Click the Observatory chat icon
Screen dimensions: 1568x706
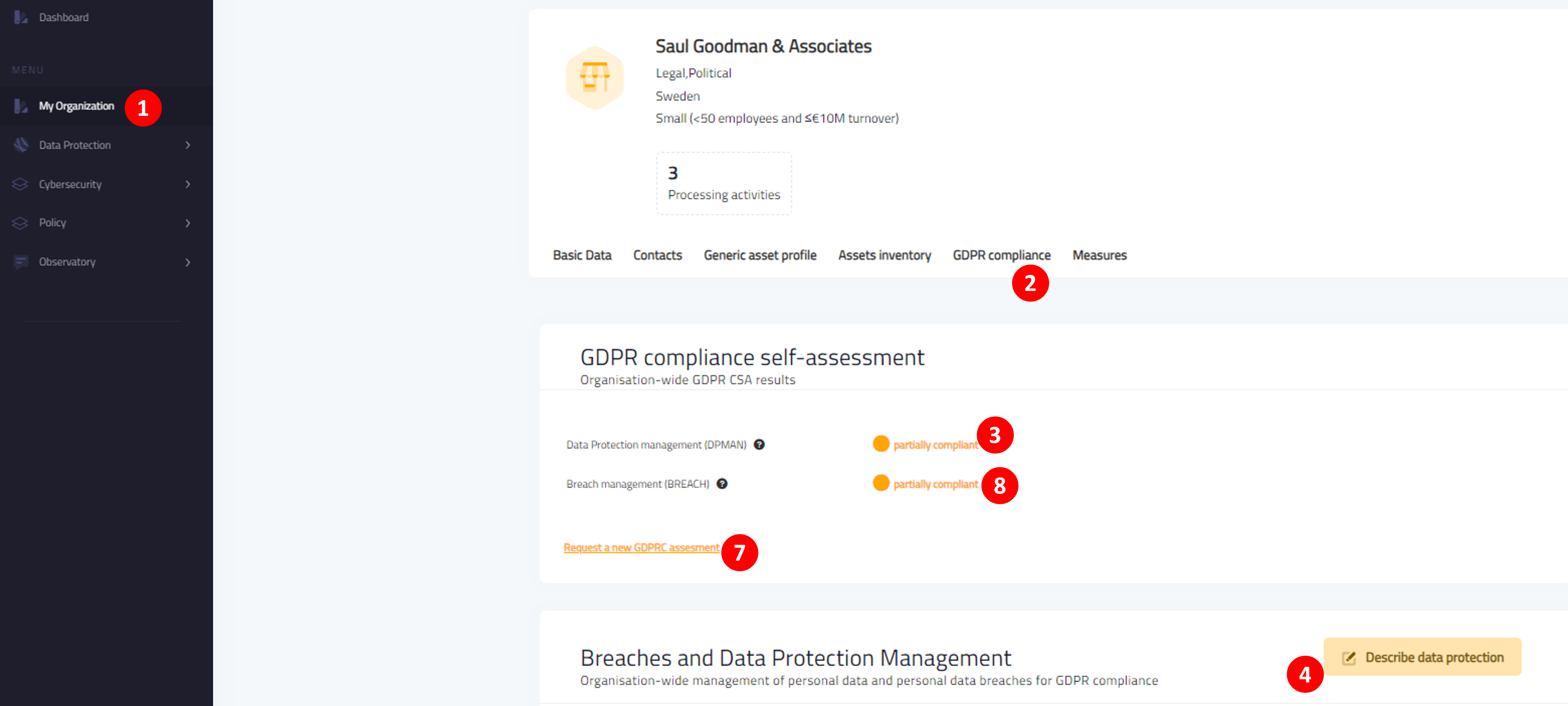click(x=21, y=262)
